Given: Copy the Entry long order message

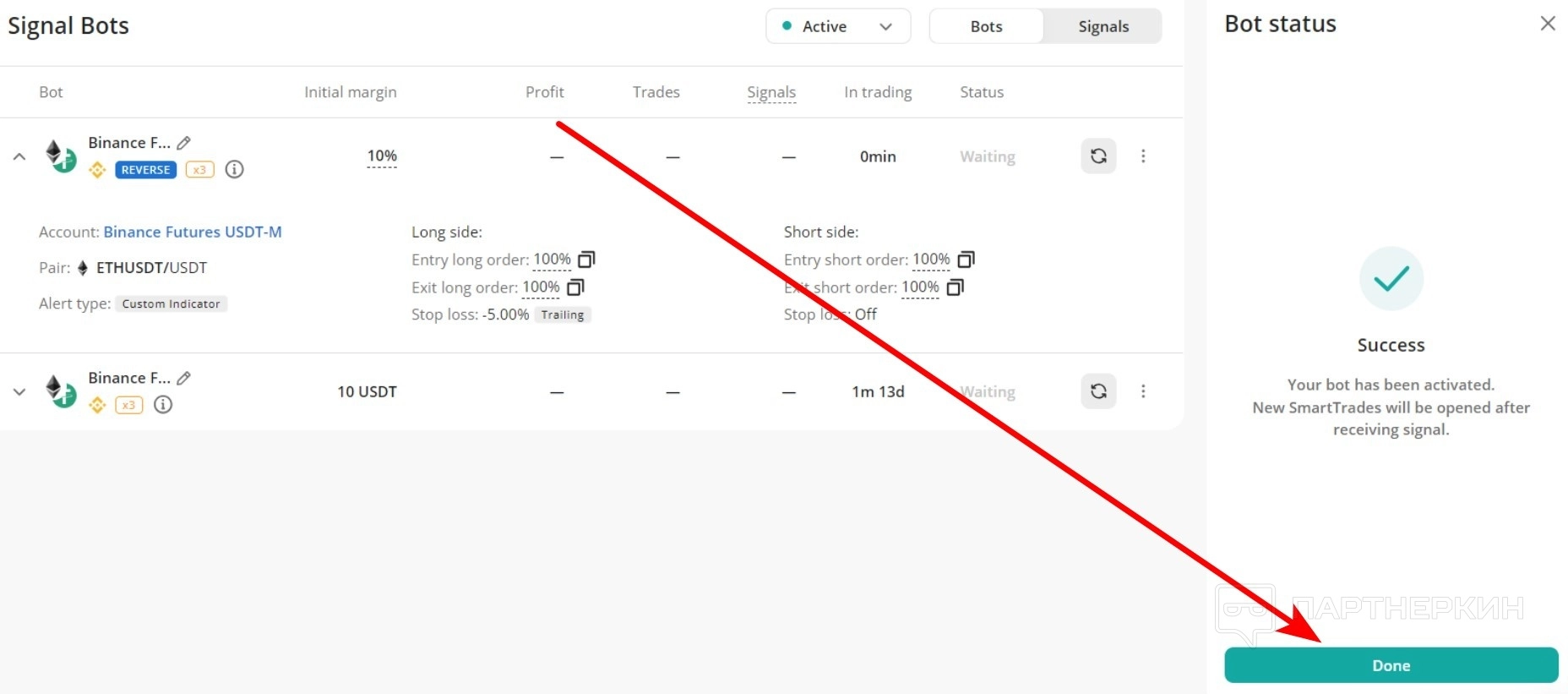Looking at the screenshot, I should pos(586,260).
